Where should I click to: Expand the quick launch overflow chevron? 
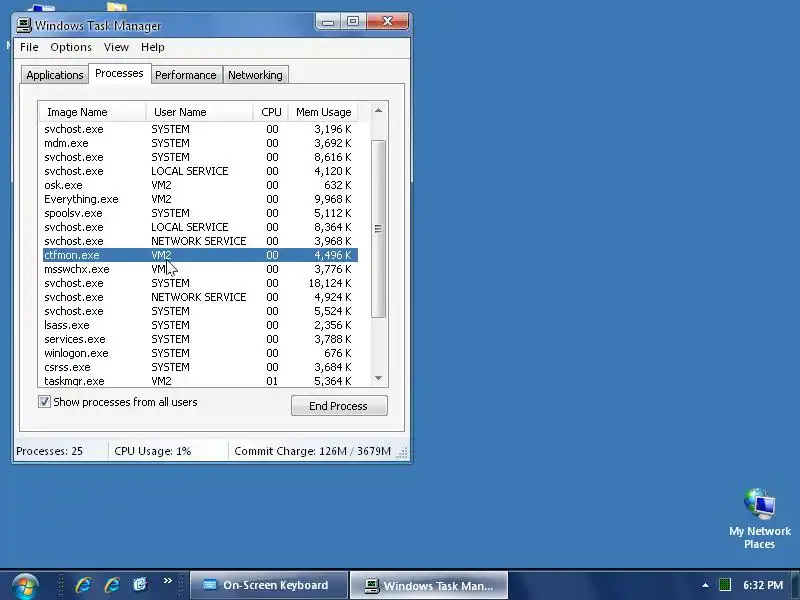(x=167, y=581)
